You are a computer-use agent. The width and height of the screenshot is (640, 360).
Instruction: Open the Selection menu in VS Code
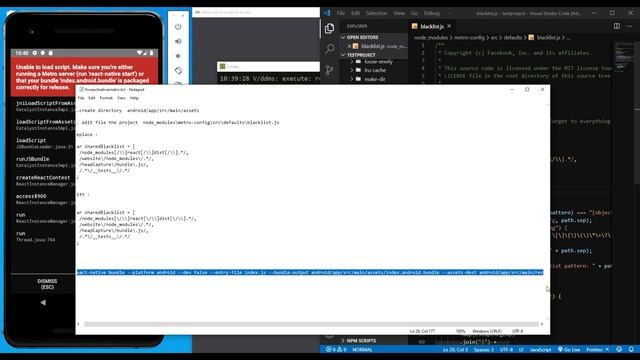[376, 13]
